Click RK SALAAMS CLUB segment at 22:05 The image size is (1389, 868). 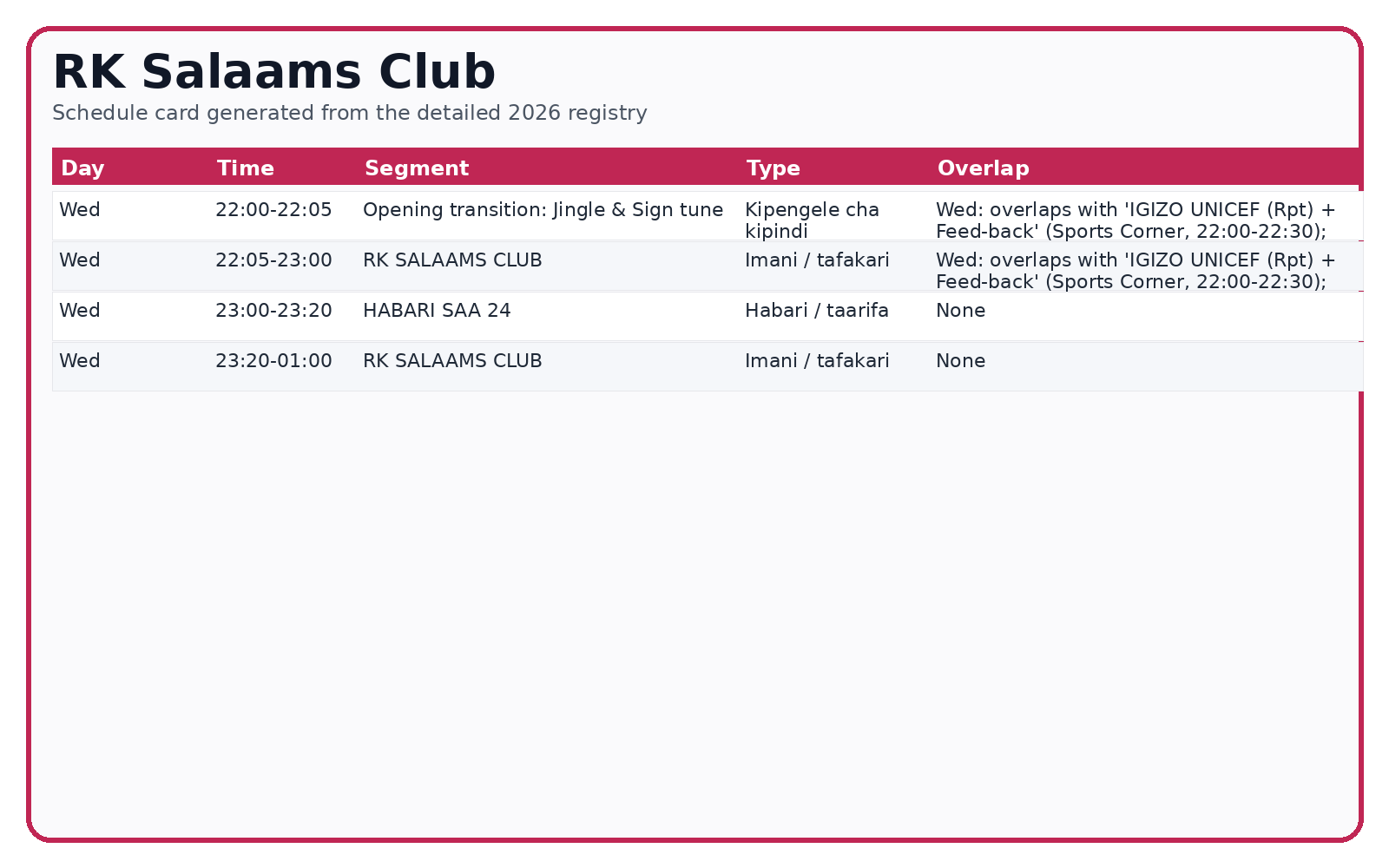pyautogui.click(x=452, y=260)
